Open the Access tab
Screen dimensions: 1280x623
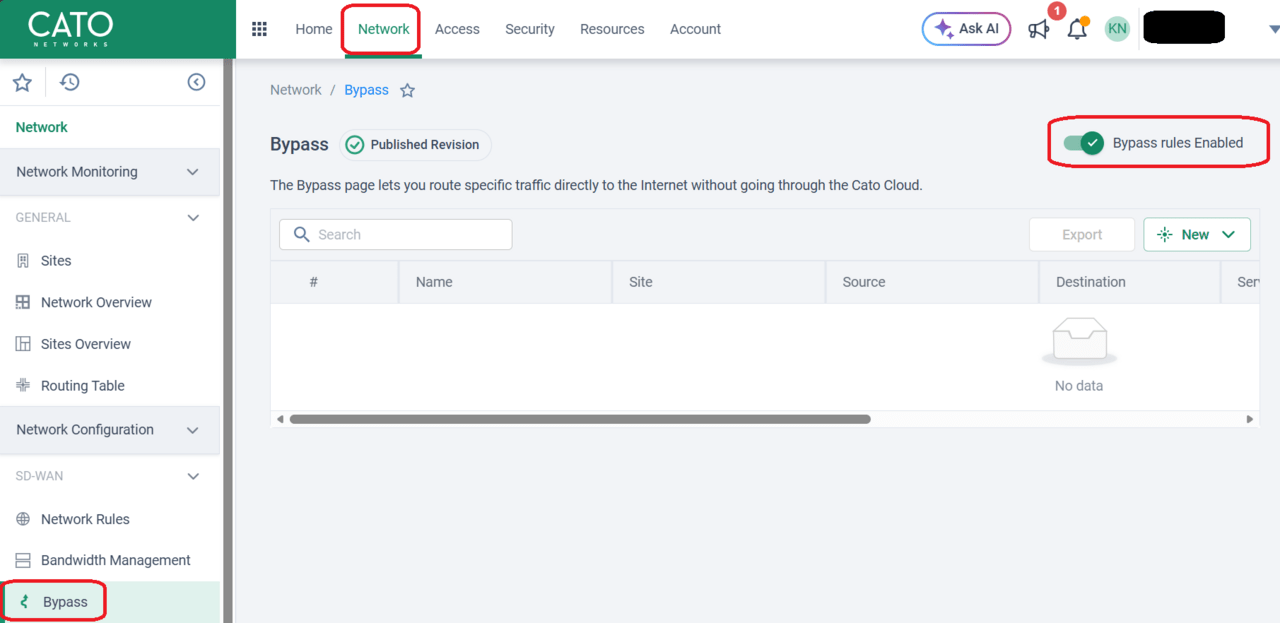pos(457,29)
